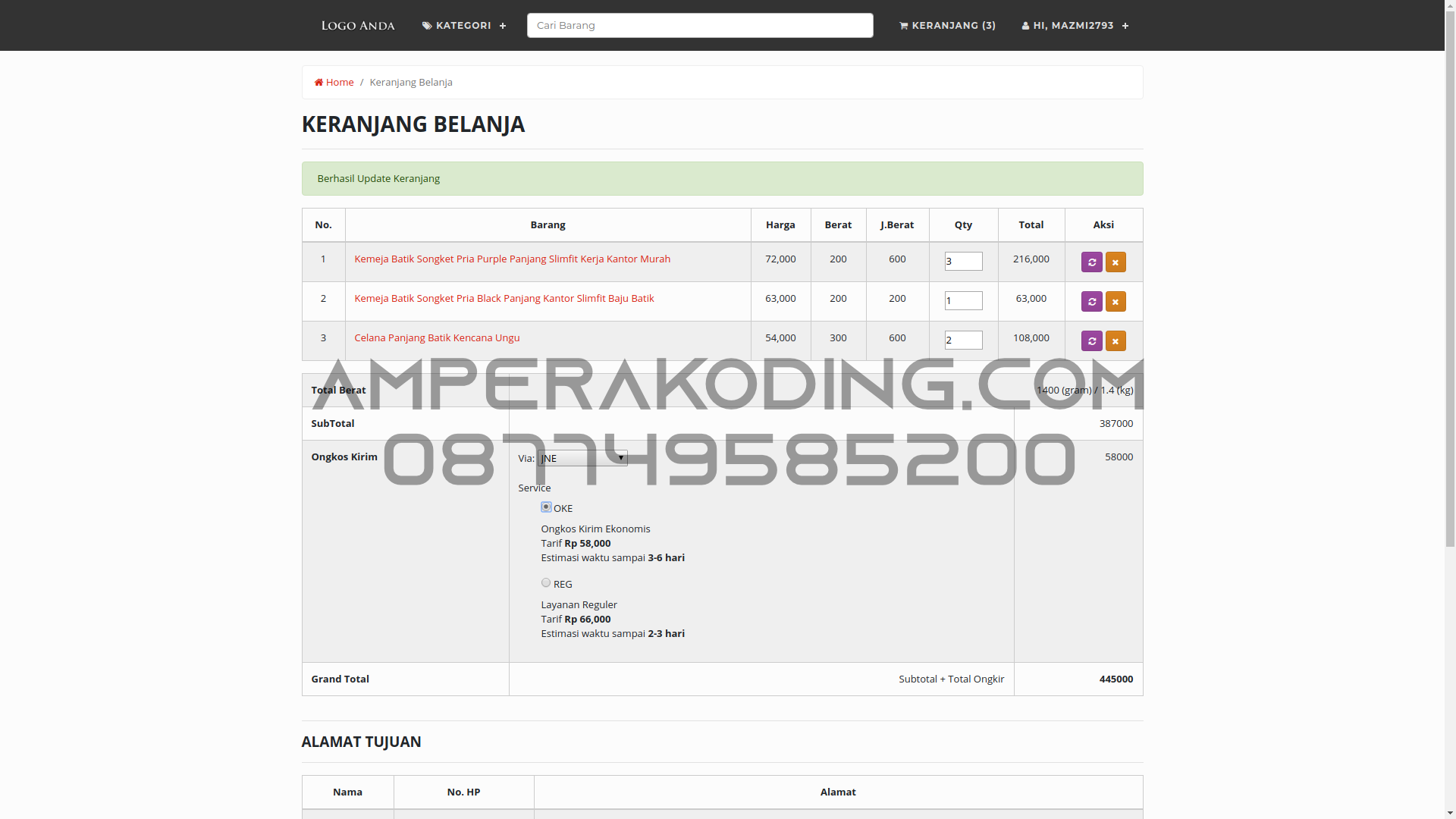Open Kemeja Batik Songket Pria Black product
The width and height of the screenshot is (1456, 819).
pos(504,298)
